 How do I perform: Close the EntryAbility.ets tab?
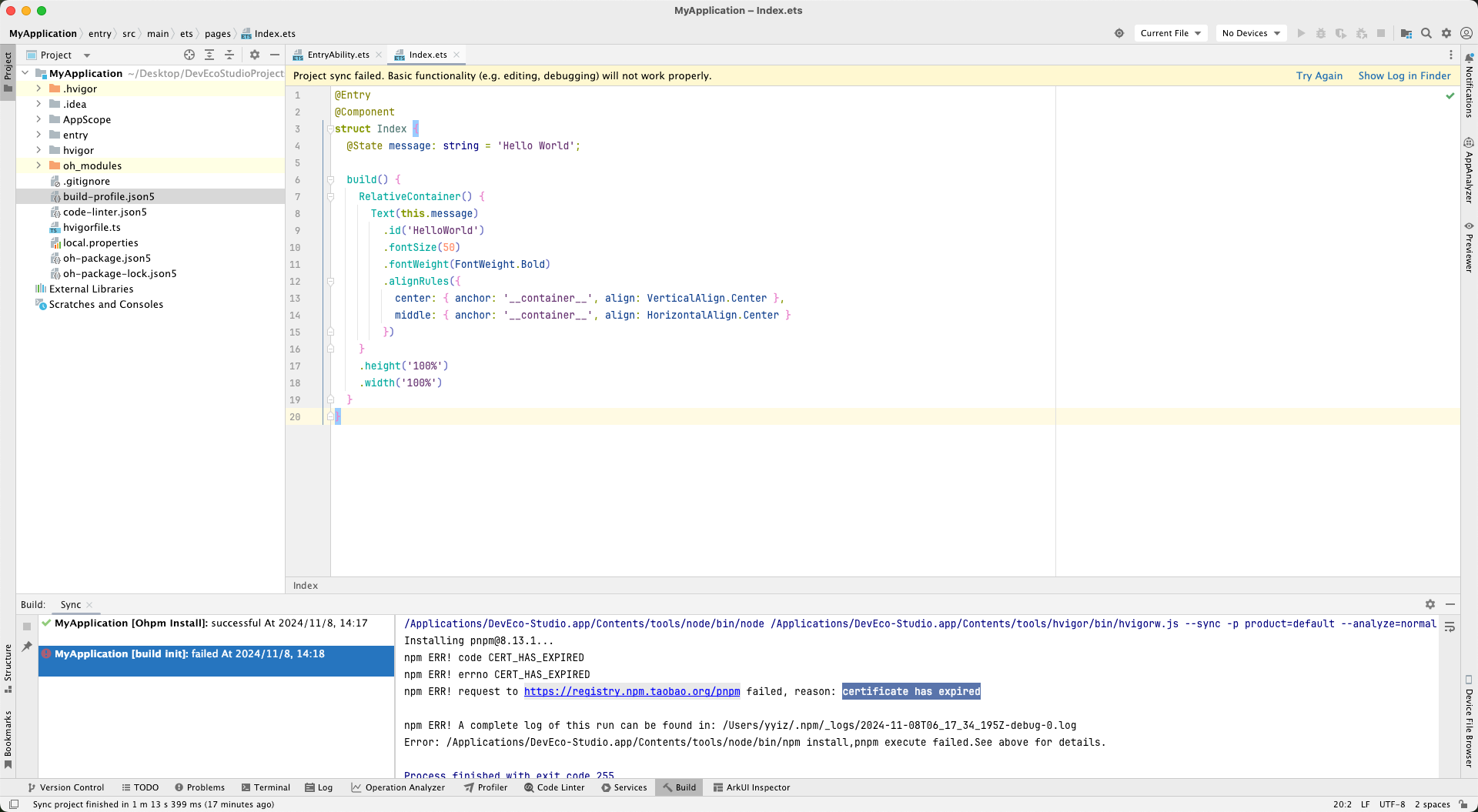point(379,55)
